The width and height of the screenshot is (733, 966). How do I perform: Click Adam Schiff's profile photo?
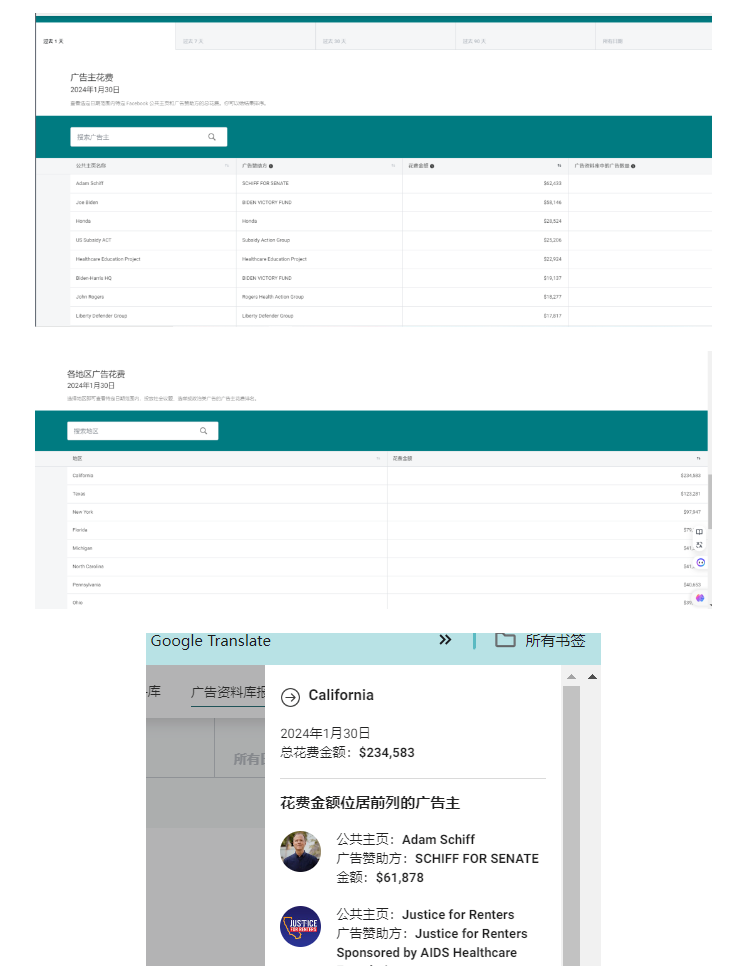pyautogui.click(x=301, y=851)
